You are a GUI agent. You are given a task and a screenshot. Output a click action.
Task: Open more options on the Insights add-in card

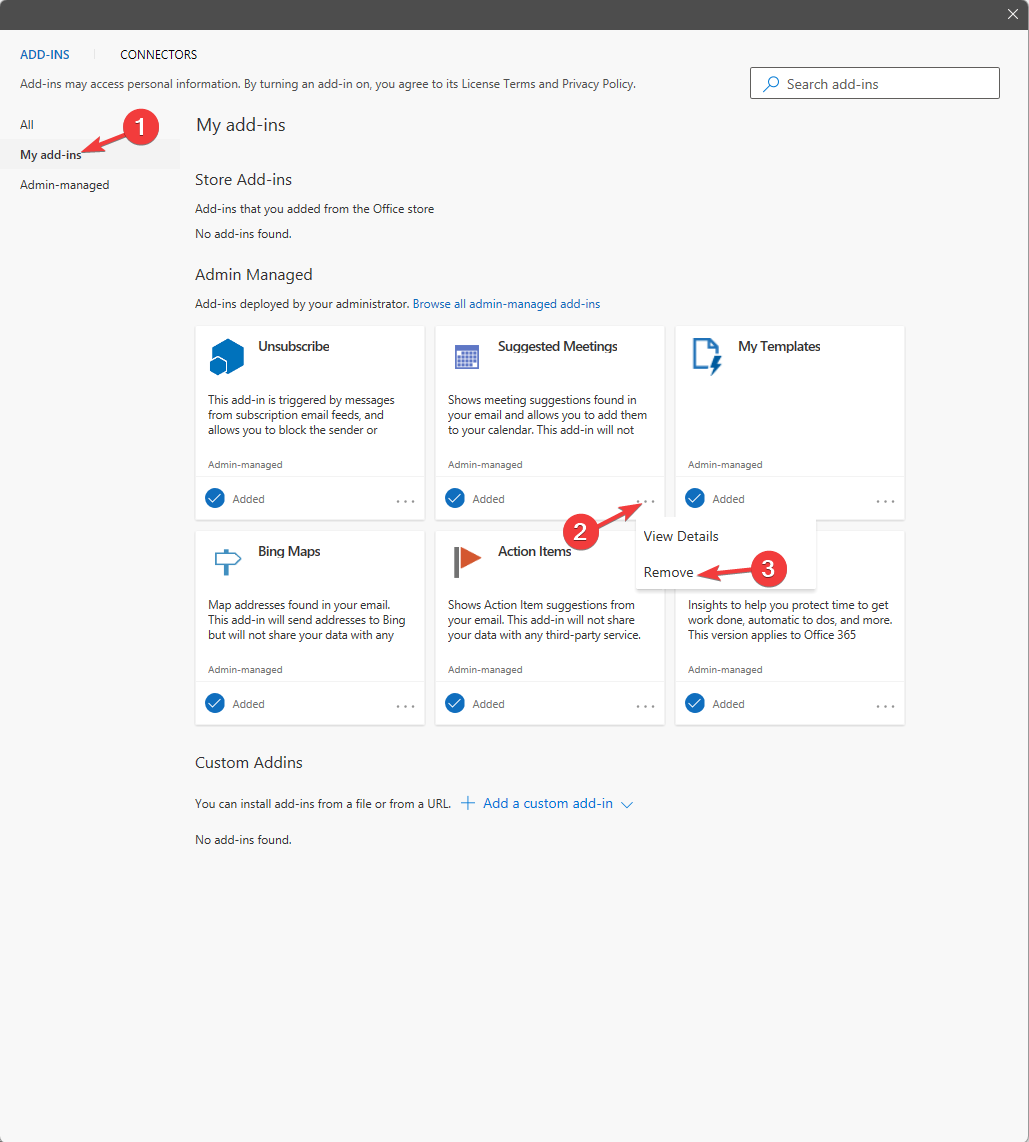pos(886,706)
